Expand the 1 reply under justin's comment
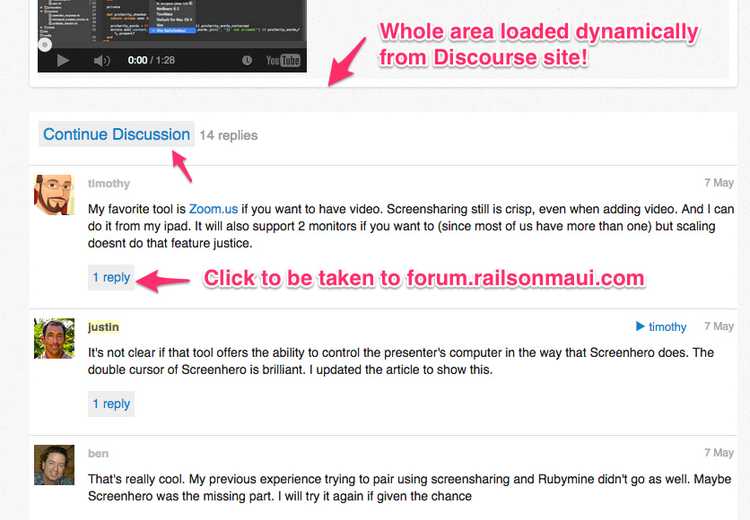750x520 pixels. click(111, 404)
